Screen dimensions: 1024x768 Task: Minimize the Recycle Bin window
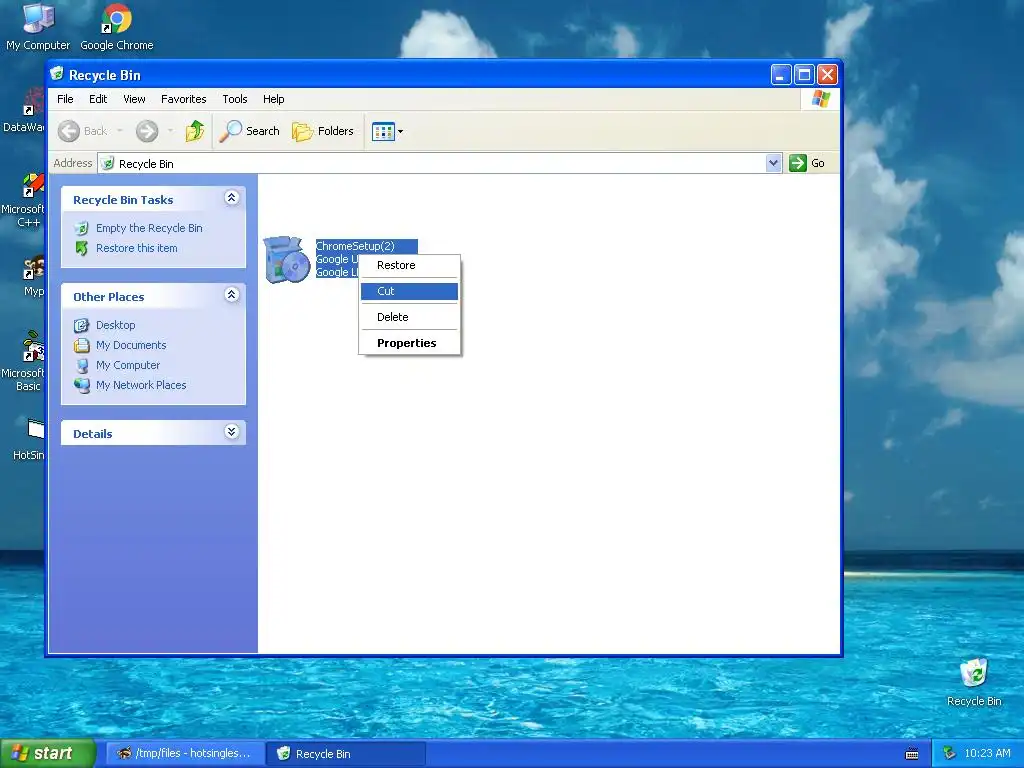click(780, 75)
